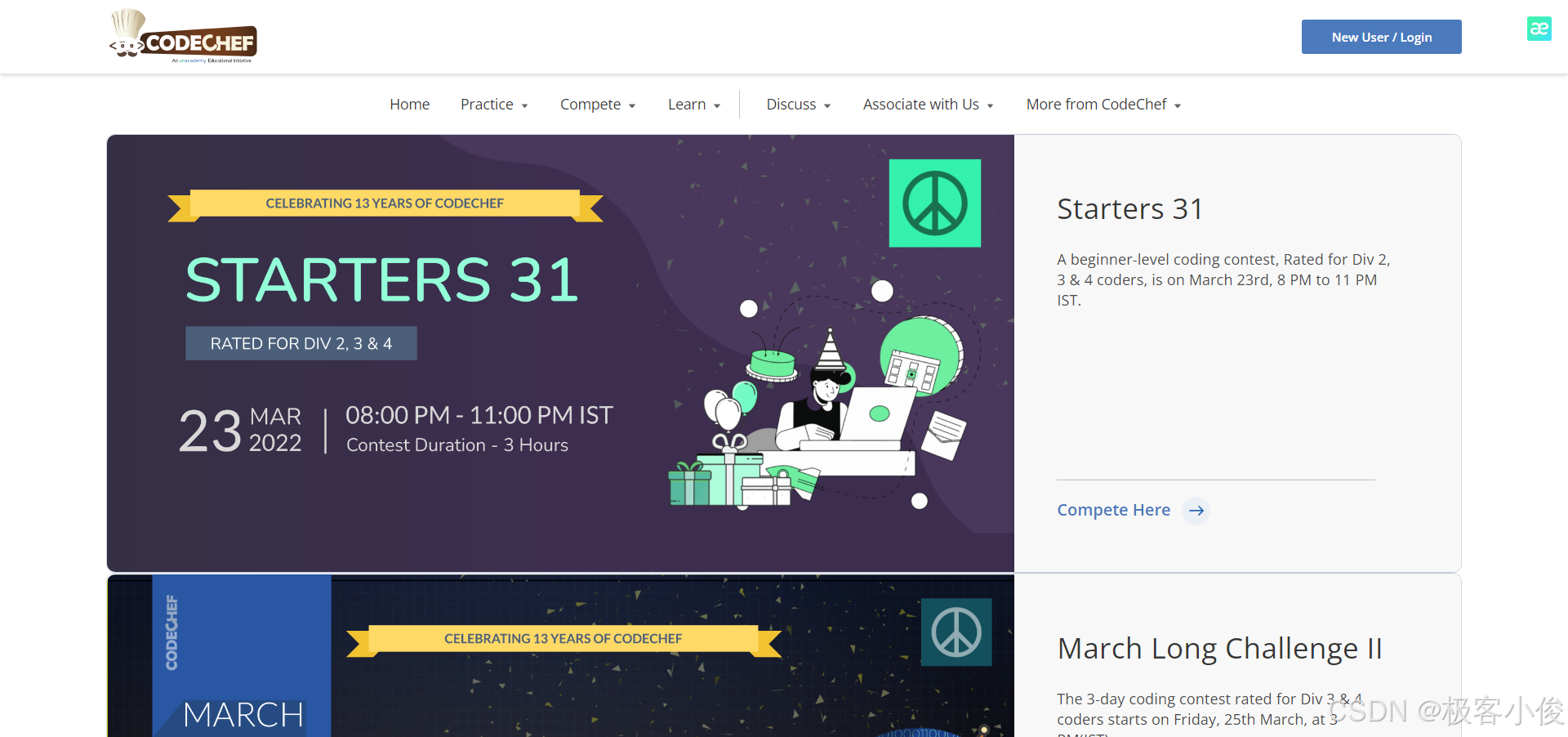Click the arrow icon beside Compete Here
1568x737 pixels.
pyautogui.click(x=1196, y=511)
